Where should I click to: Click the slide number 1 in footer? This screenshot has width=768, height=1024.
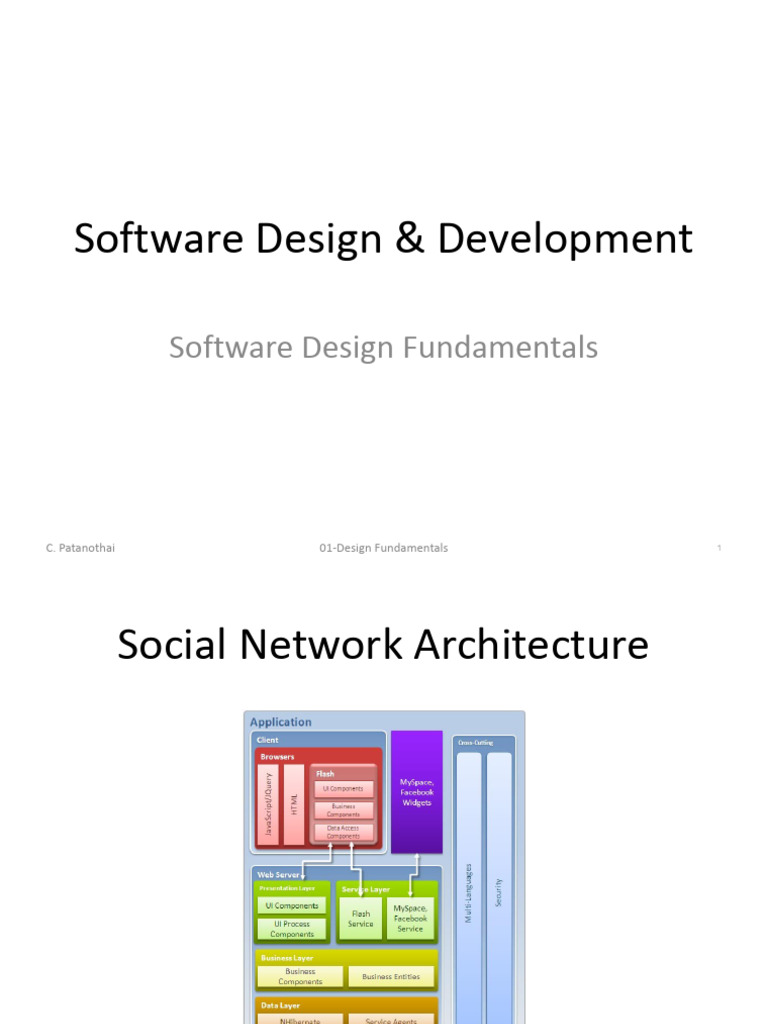719,548
